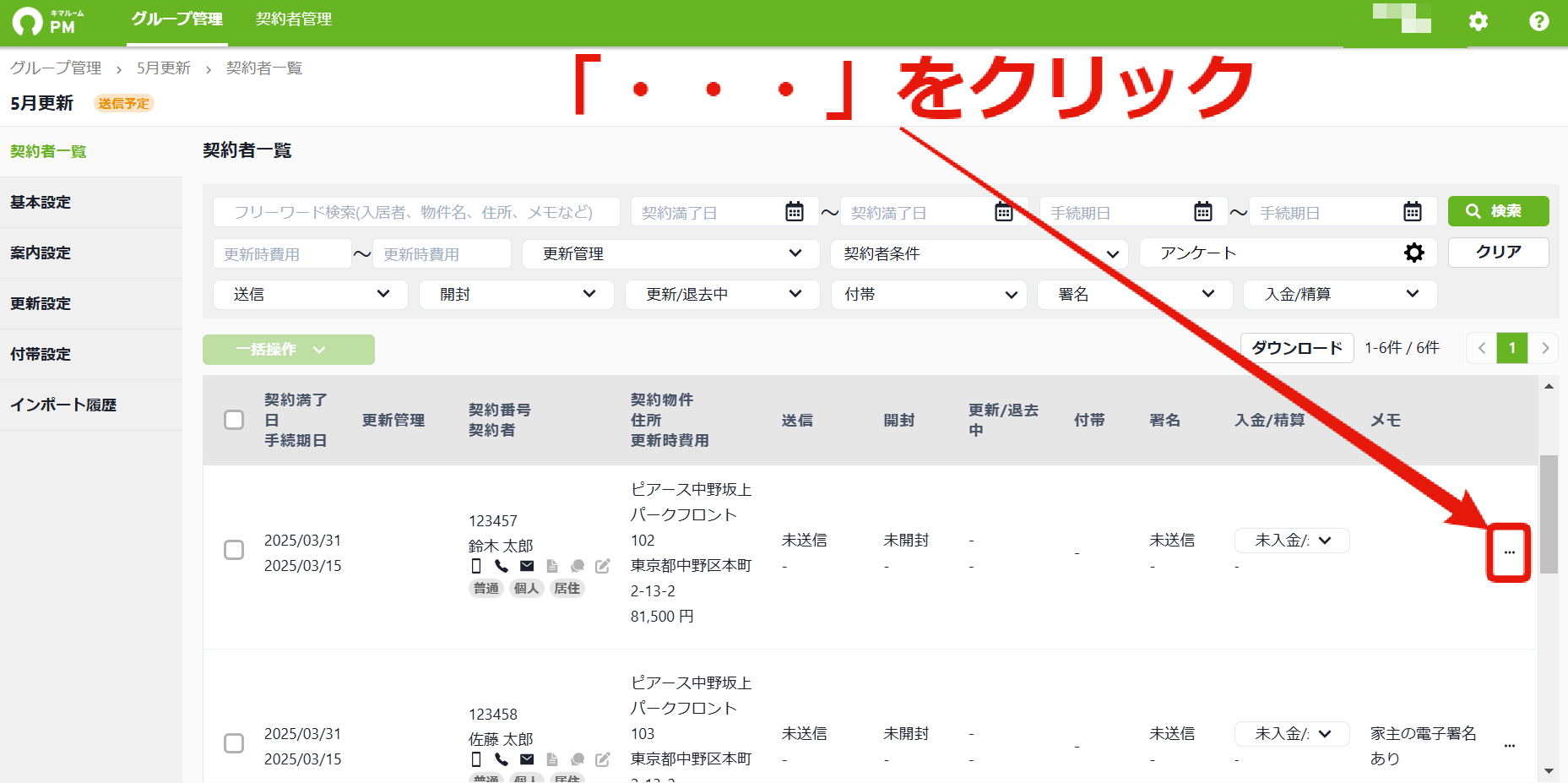Screen dimensions: 1568x783
Task: Toggle select-all checkbox in table header
Action: (x=234, y=420)
